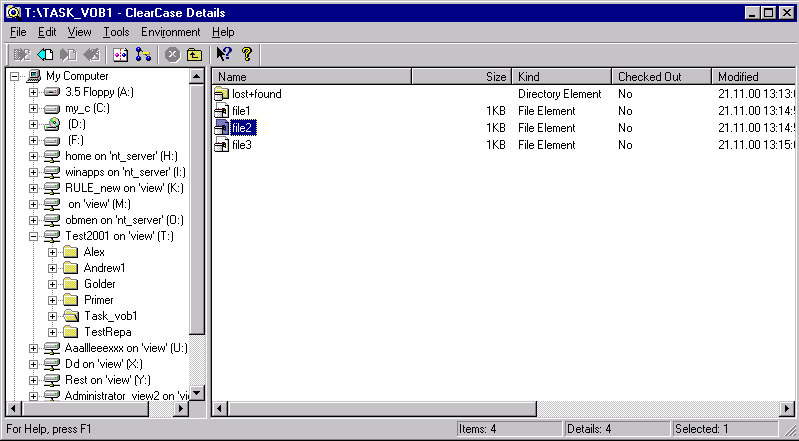Click the Task_vob1 open folder icon
The width and height of the screenshot is (799, 441).
(x=70, y=316)
